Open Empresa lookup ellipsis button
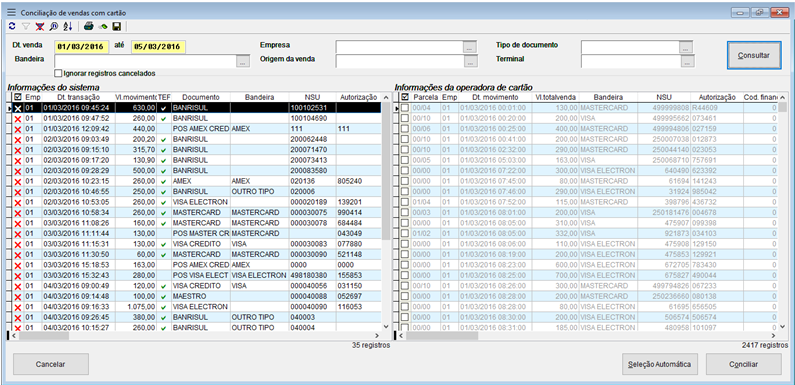The width and height of the screenshot is (795, 385). [x=470, y=47]
